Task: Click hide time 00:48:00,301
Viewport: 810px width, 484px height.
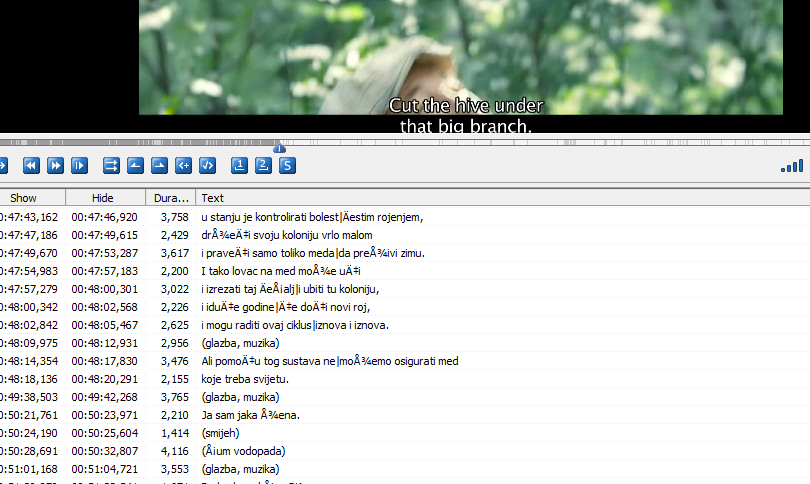Action: coord(105,290)
